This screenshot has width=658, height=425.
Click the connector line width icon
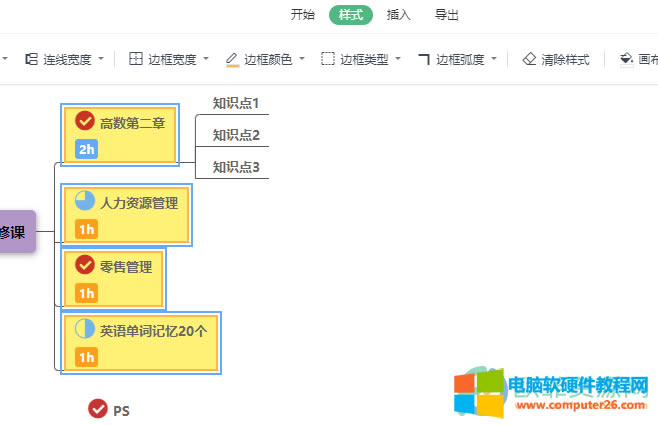click(x=31, y=60)
